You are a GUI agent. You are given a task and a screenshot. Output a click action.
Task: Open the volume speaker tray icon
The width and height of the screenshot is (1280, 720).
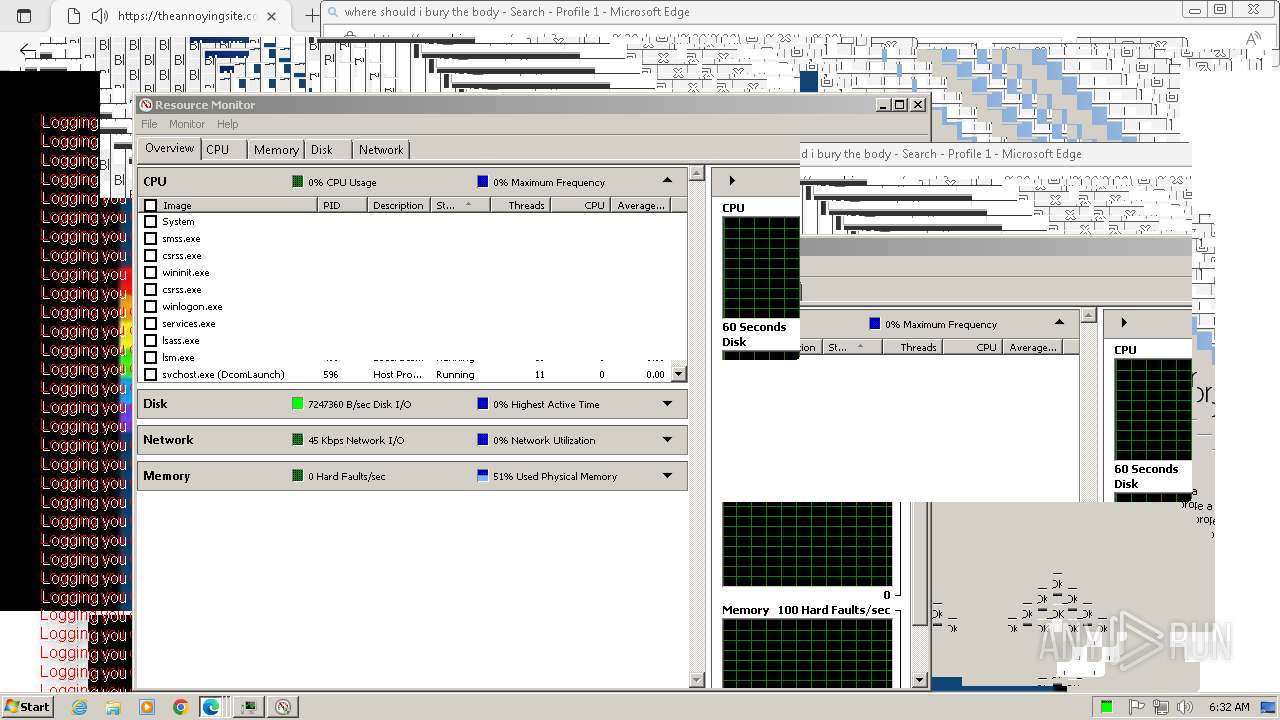tap(1184, 707)
